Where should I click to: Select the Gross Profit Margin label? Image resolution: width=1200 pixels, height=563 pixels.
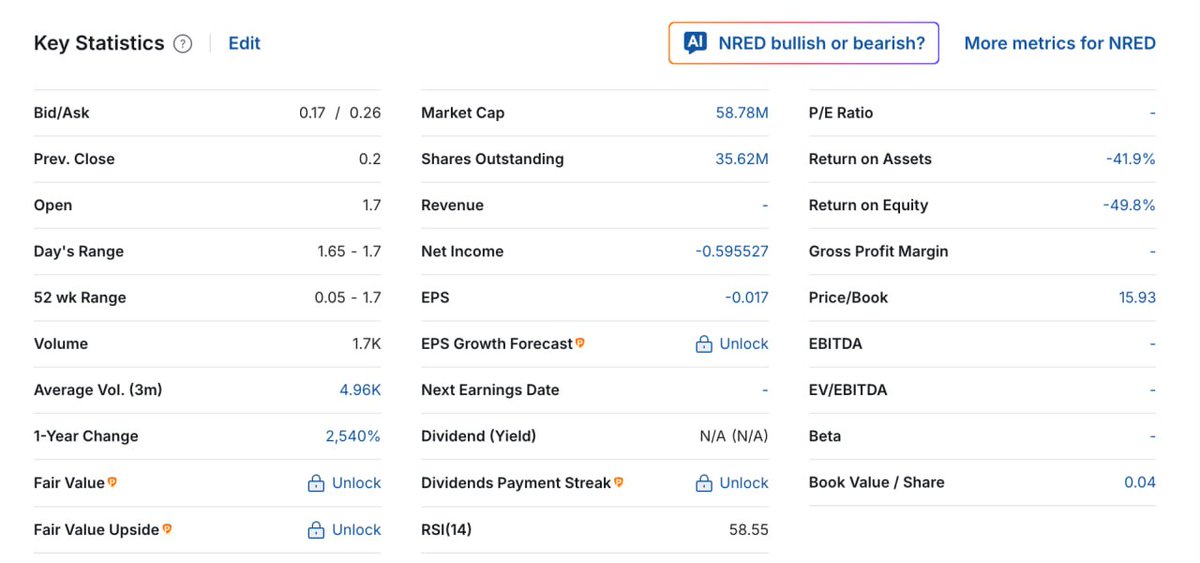tap(878, 251)
